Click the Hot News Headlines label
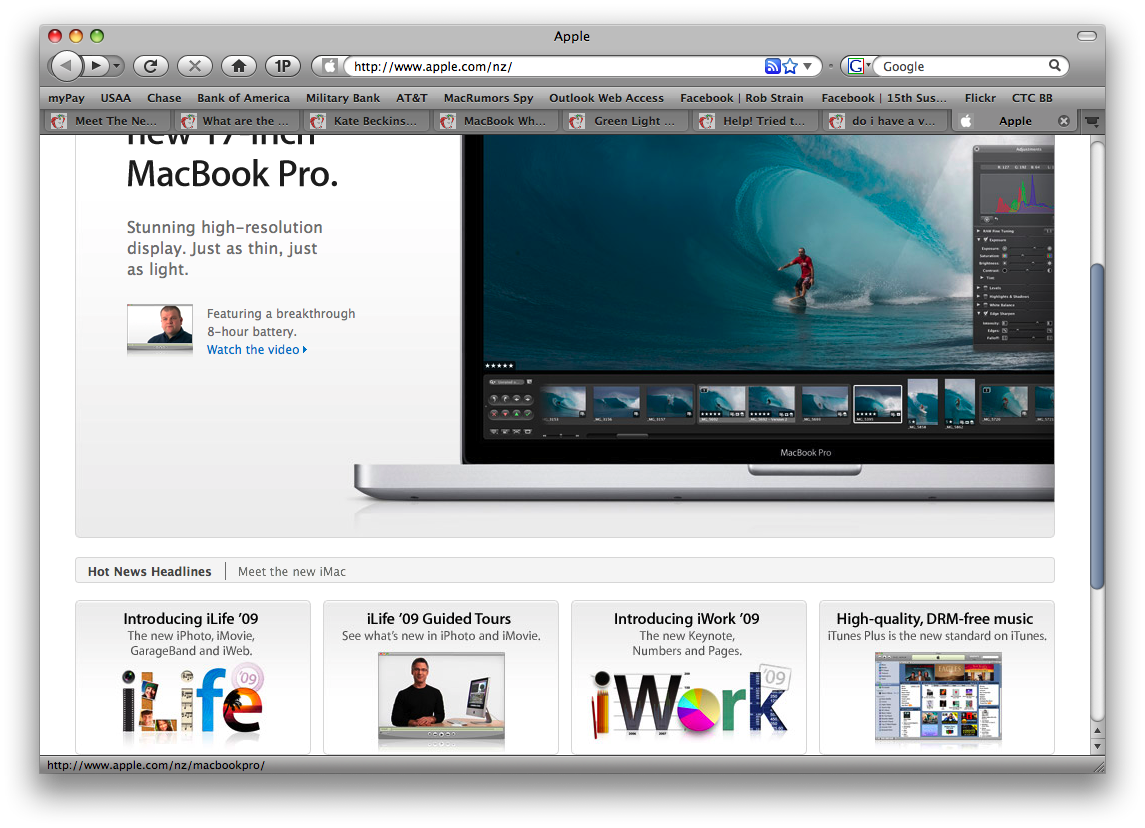1145x828 pixels. [x=150, y=572]
